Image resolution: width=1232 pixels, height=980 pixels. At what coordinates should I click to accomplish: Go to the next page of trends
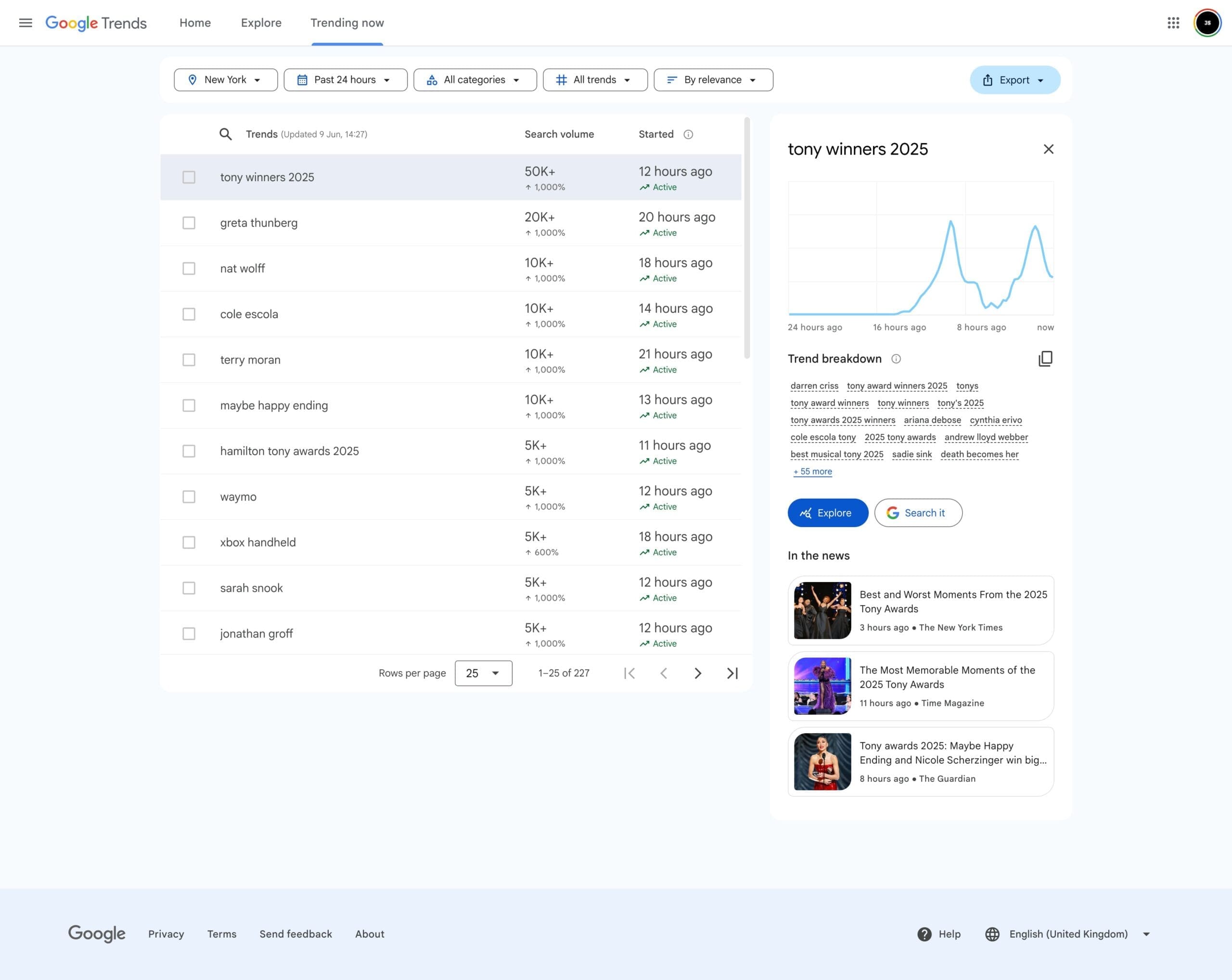(697, 673)
